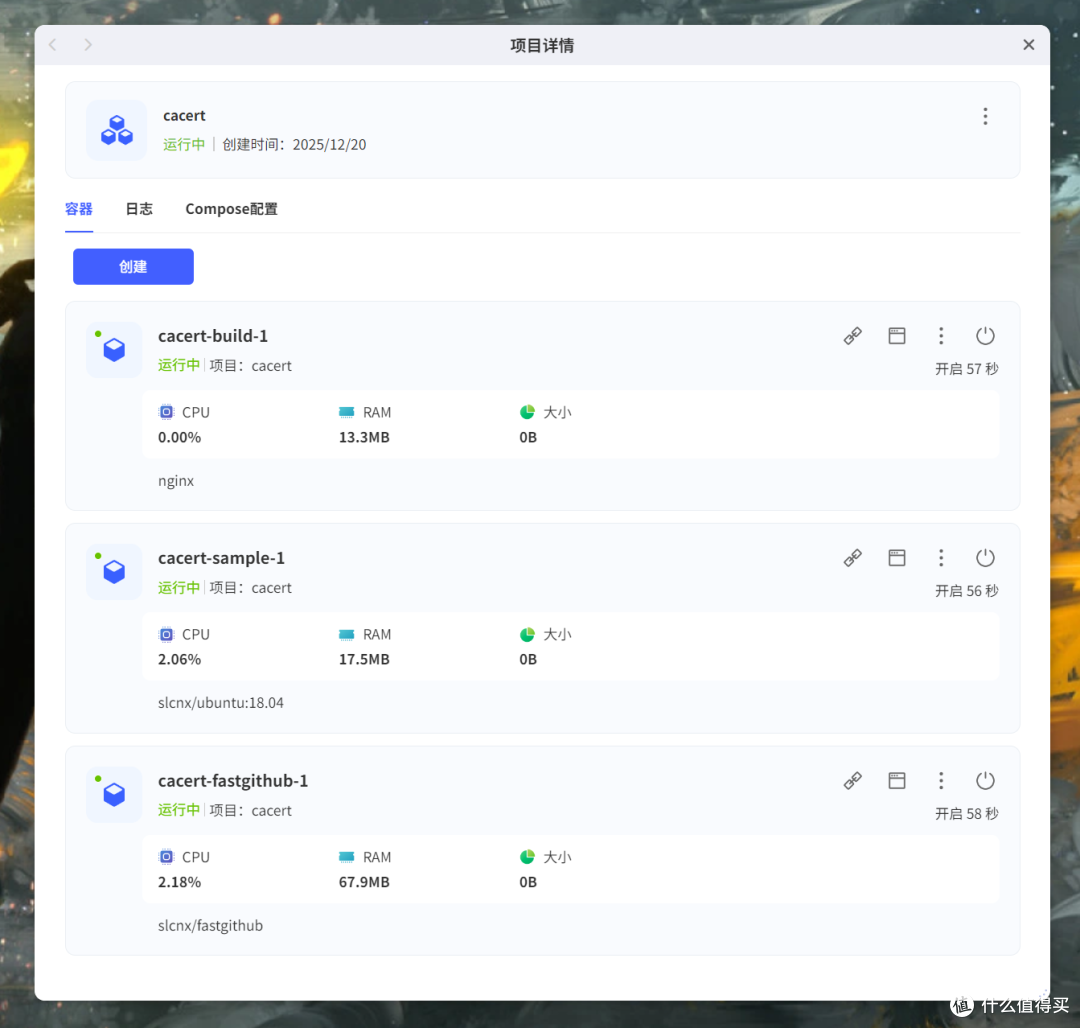Open link icon for cacert-sample-1
This screenshot has height=1028, width=1080.
tap(853, 558)
